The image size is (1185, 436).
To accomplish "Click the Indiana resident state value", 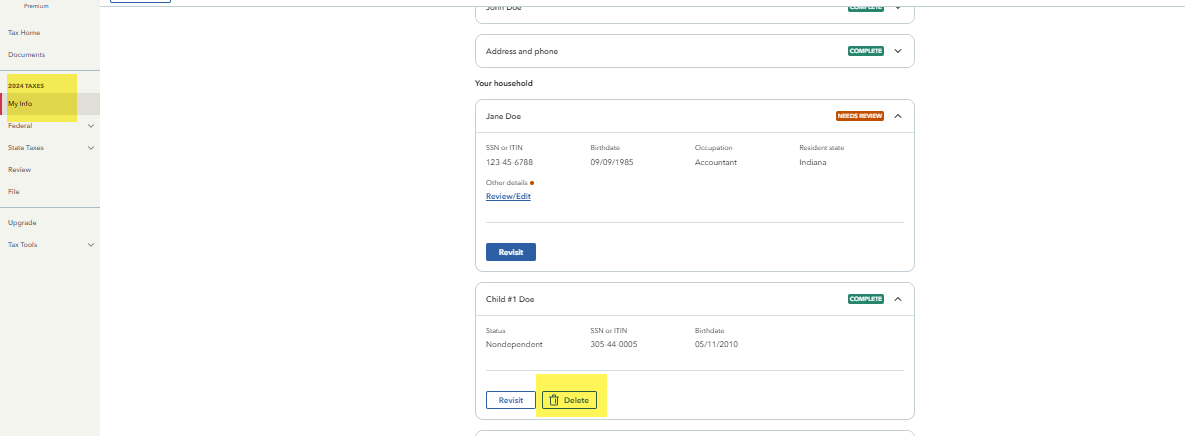I will [x=813, y=162].
